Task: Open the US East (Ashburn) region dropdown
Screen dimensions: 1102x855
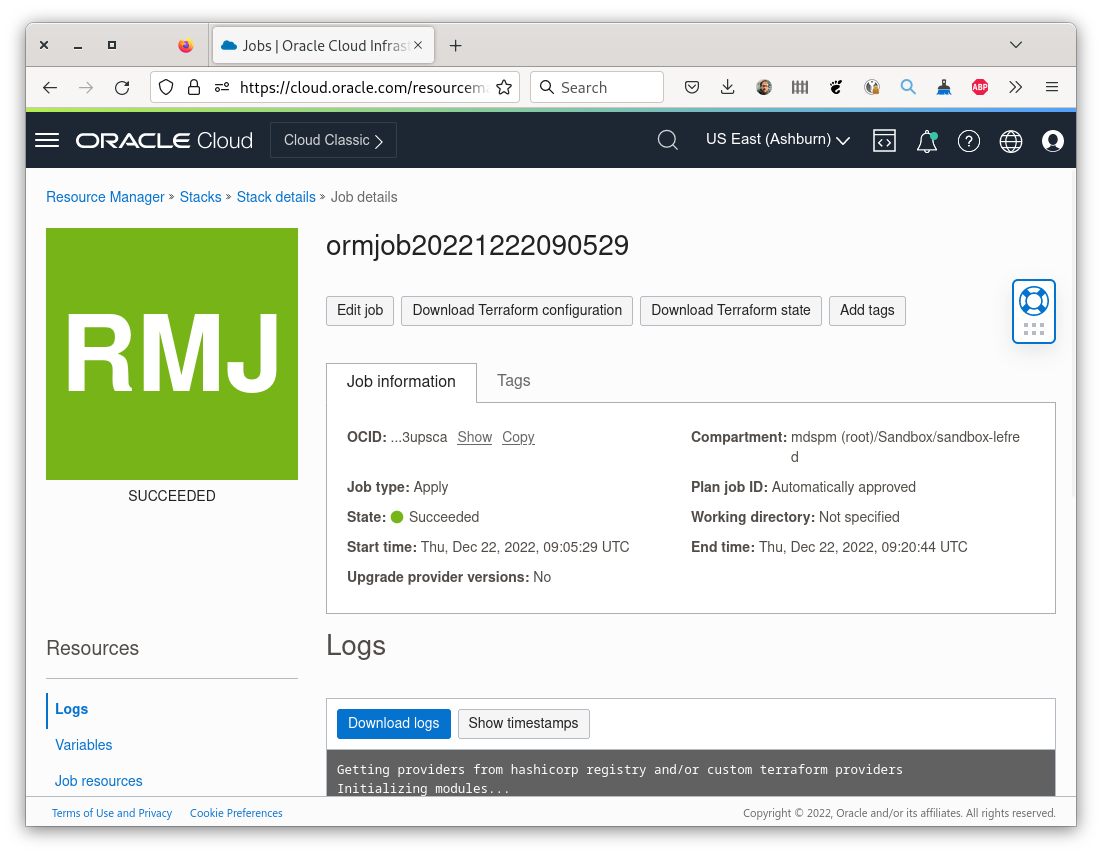Action: pyautogui.click(x=777, y=140)
